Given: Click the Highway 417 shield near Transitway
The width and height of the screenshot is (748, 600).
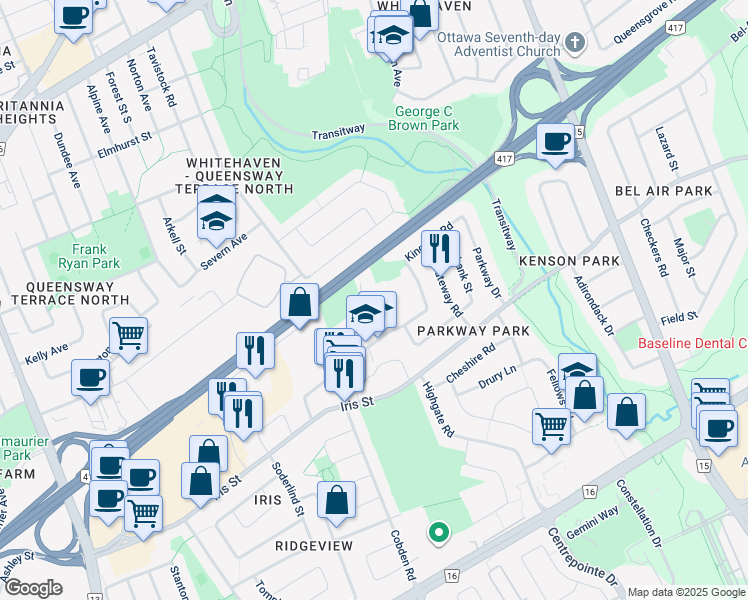Looking at the screenshot, I should tap(504, 158).
